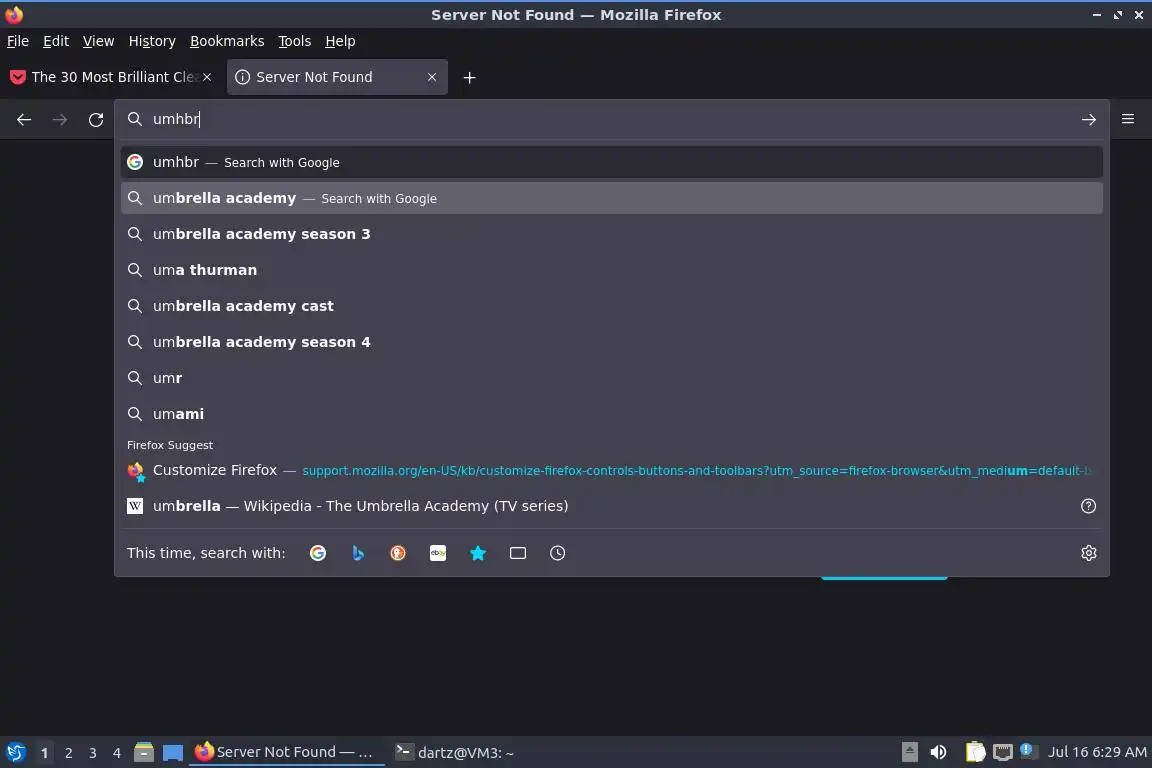Open the History menu

tap(152, 41)
